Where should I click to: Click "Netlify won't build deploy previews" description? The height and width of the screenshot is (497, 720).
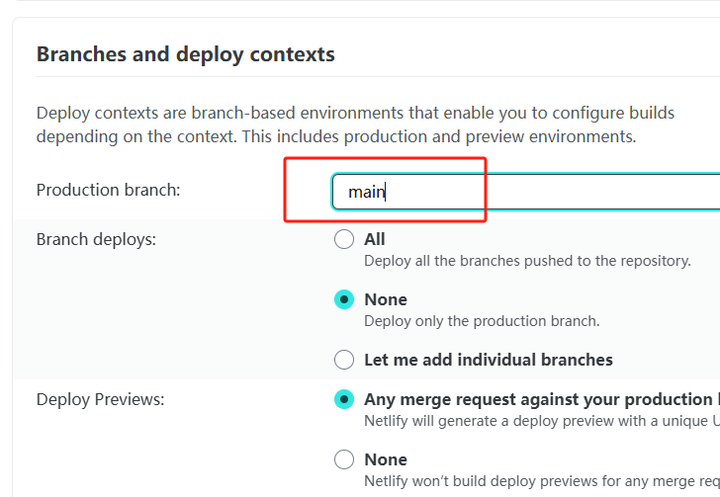click(540, 481)
